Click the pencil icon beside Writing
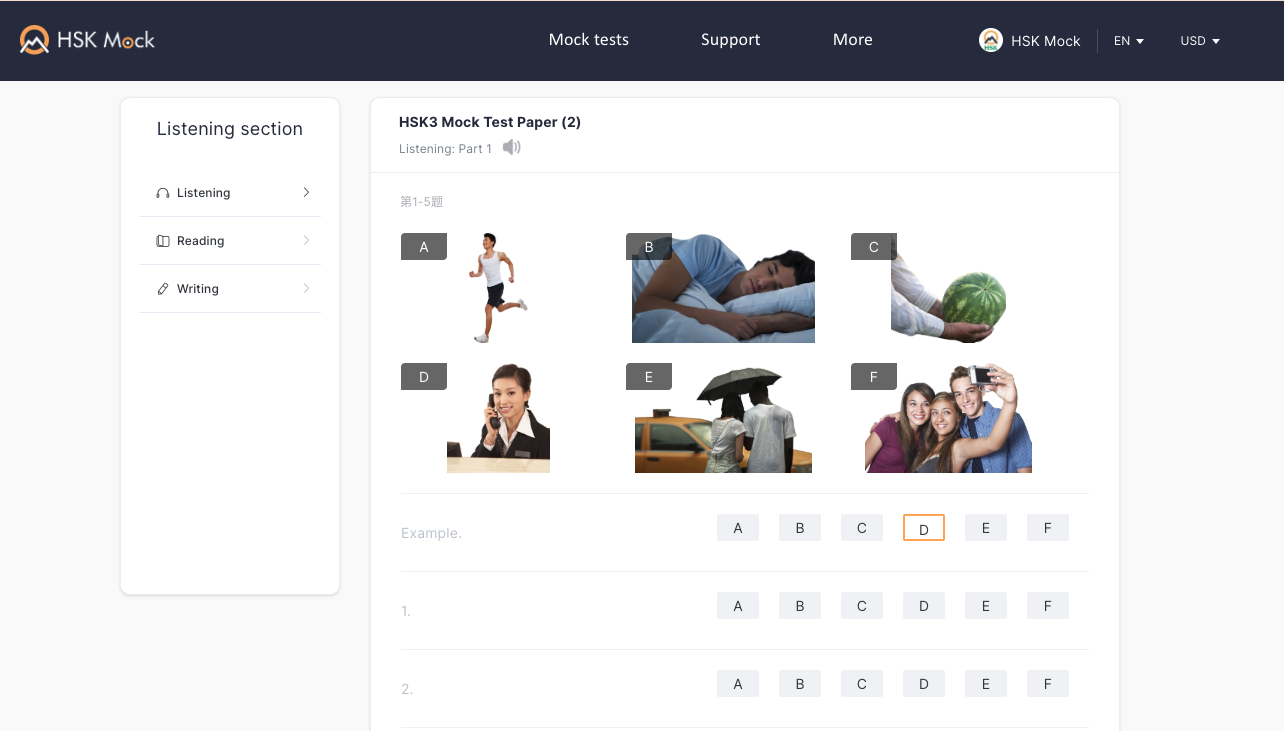 [163, 289]
